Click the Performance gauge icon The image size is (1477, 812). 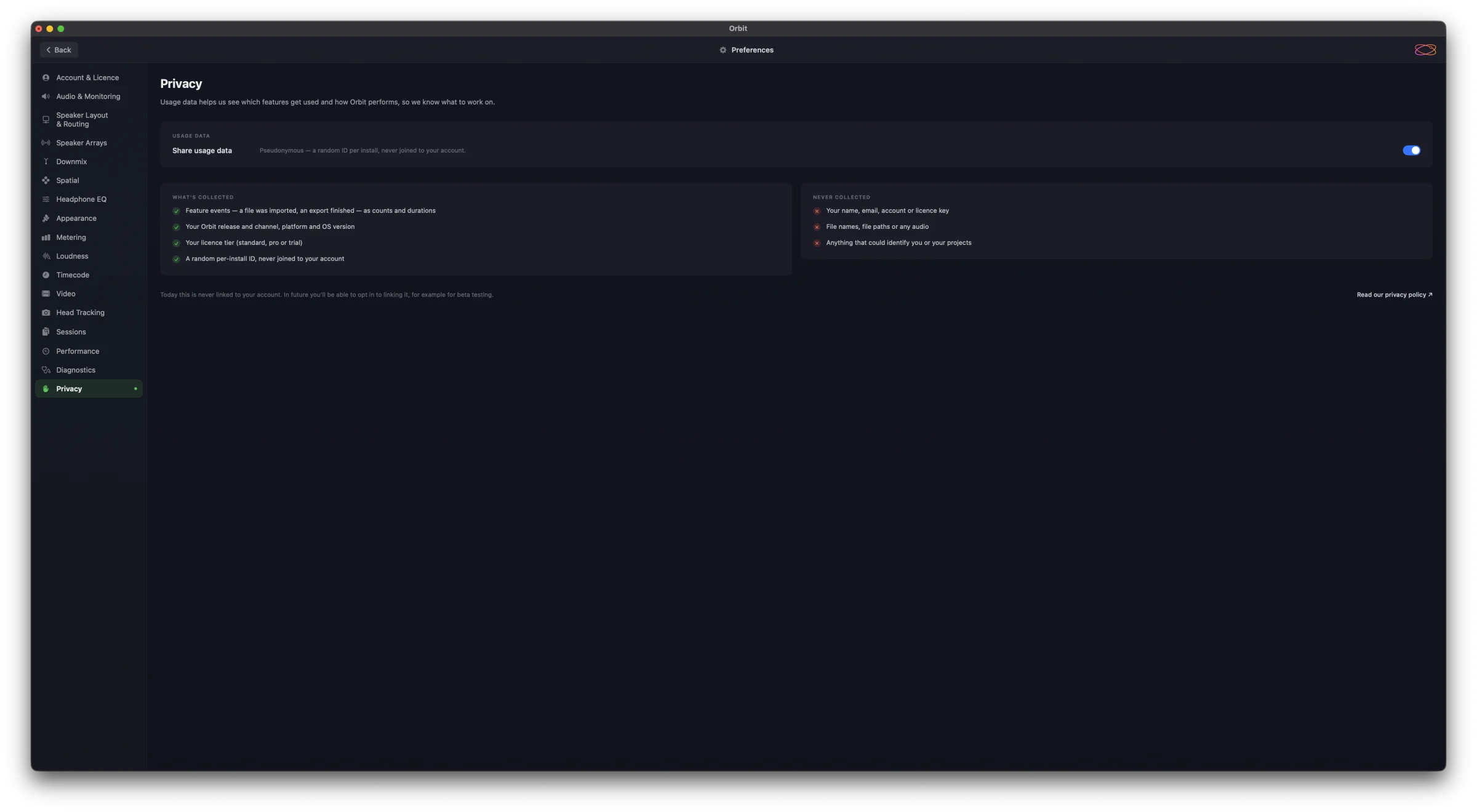tap(46, 351)
